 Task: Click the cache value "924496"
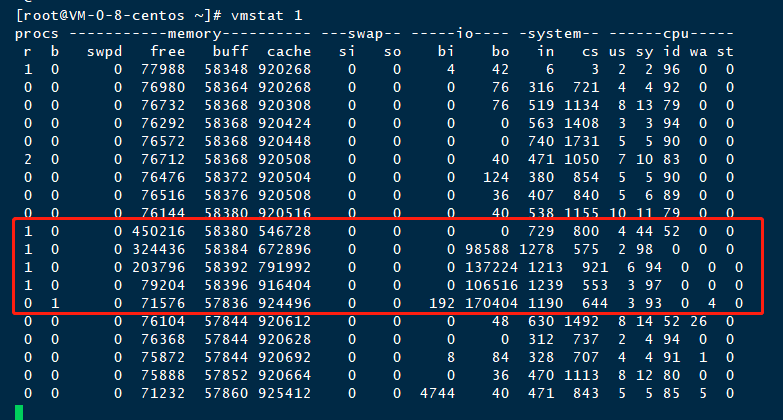[x=285, y=303]
